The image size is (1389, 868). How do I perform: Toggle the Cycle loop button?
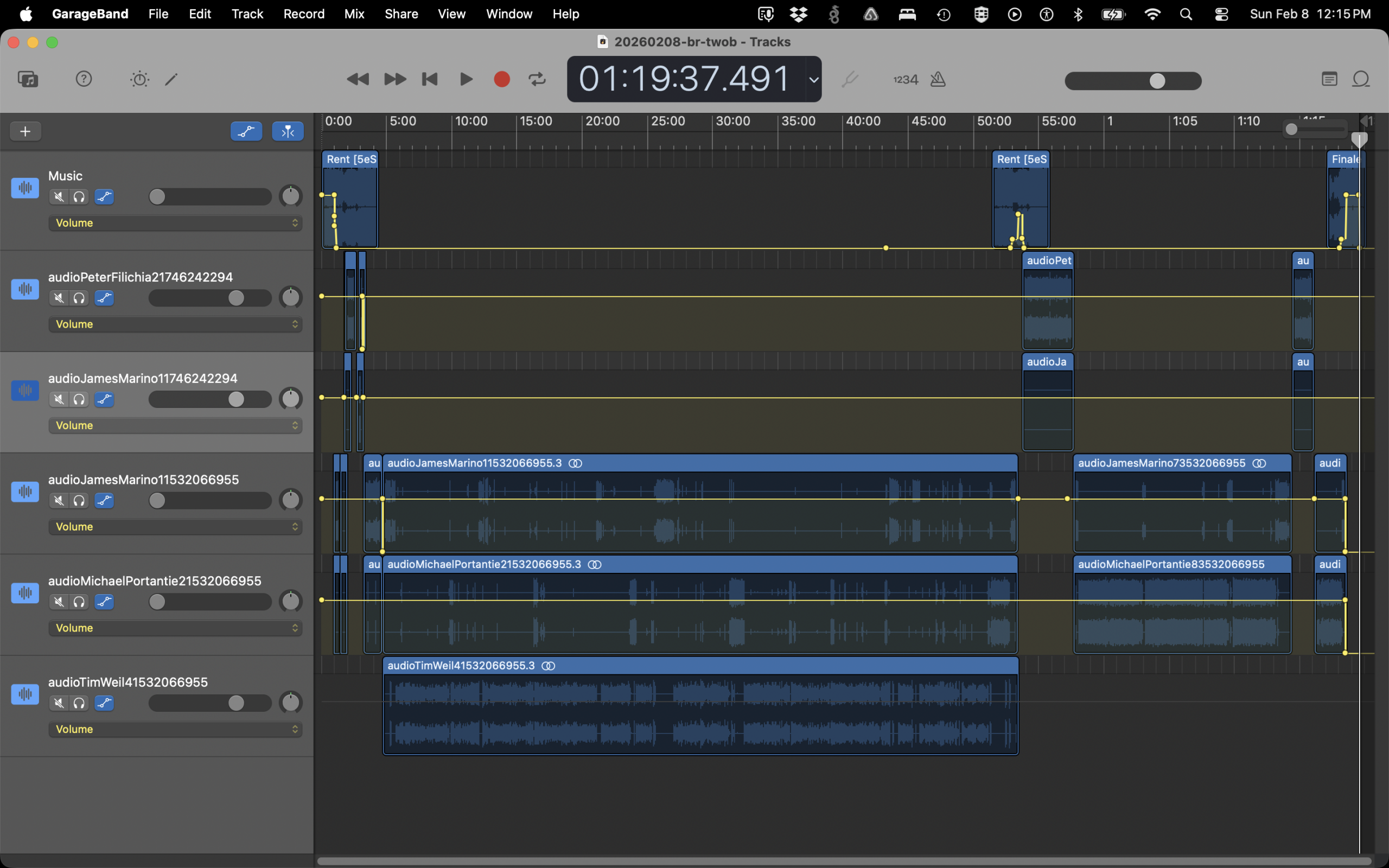coord(537,79)
